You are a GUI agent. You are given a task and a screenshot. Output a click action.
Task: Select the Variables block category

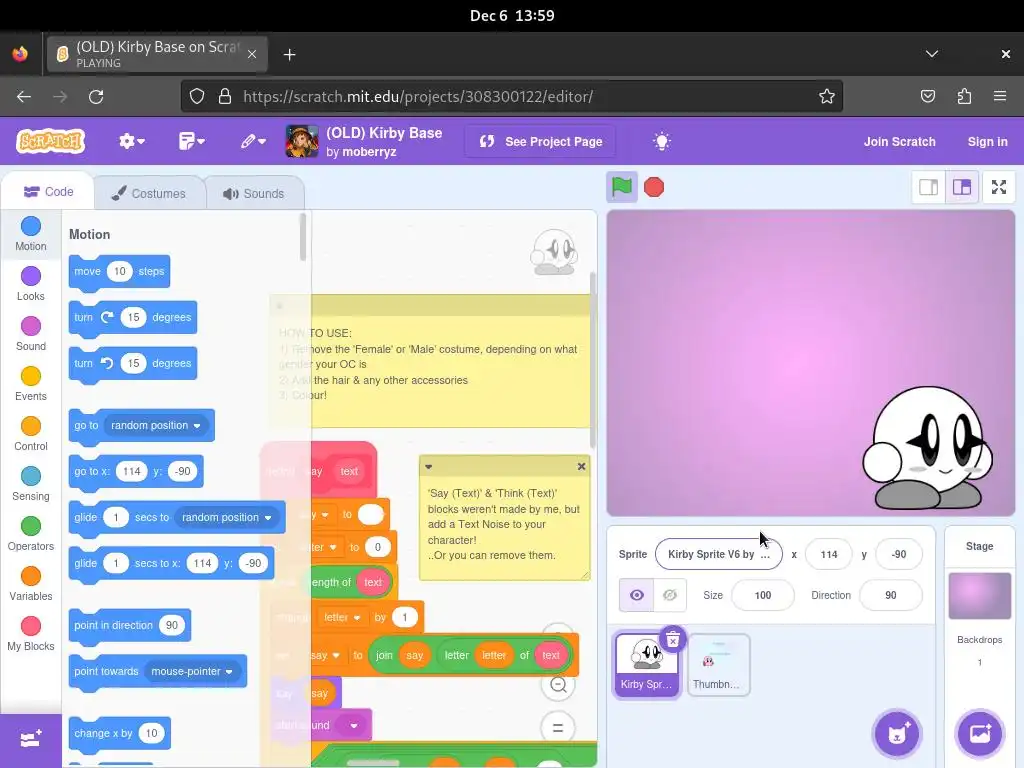pos(31,584)
